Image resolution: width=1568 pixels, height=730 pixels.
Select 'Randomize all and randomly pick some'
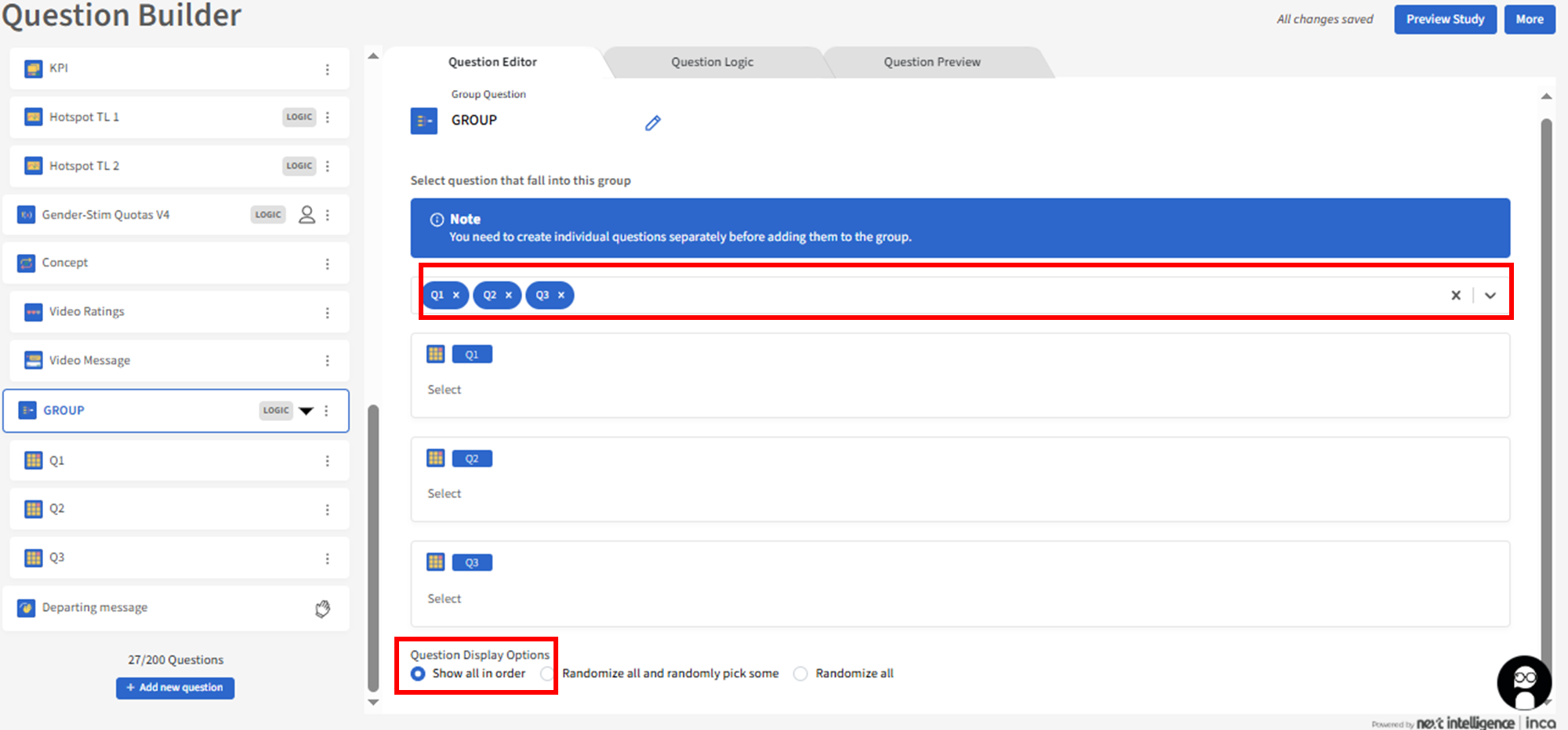[x=547, y=674]
